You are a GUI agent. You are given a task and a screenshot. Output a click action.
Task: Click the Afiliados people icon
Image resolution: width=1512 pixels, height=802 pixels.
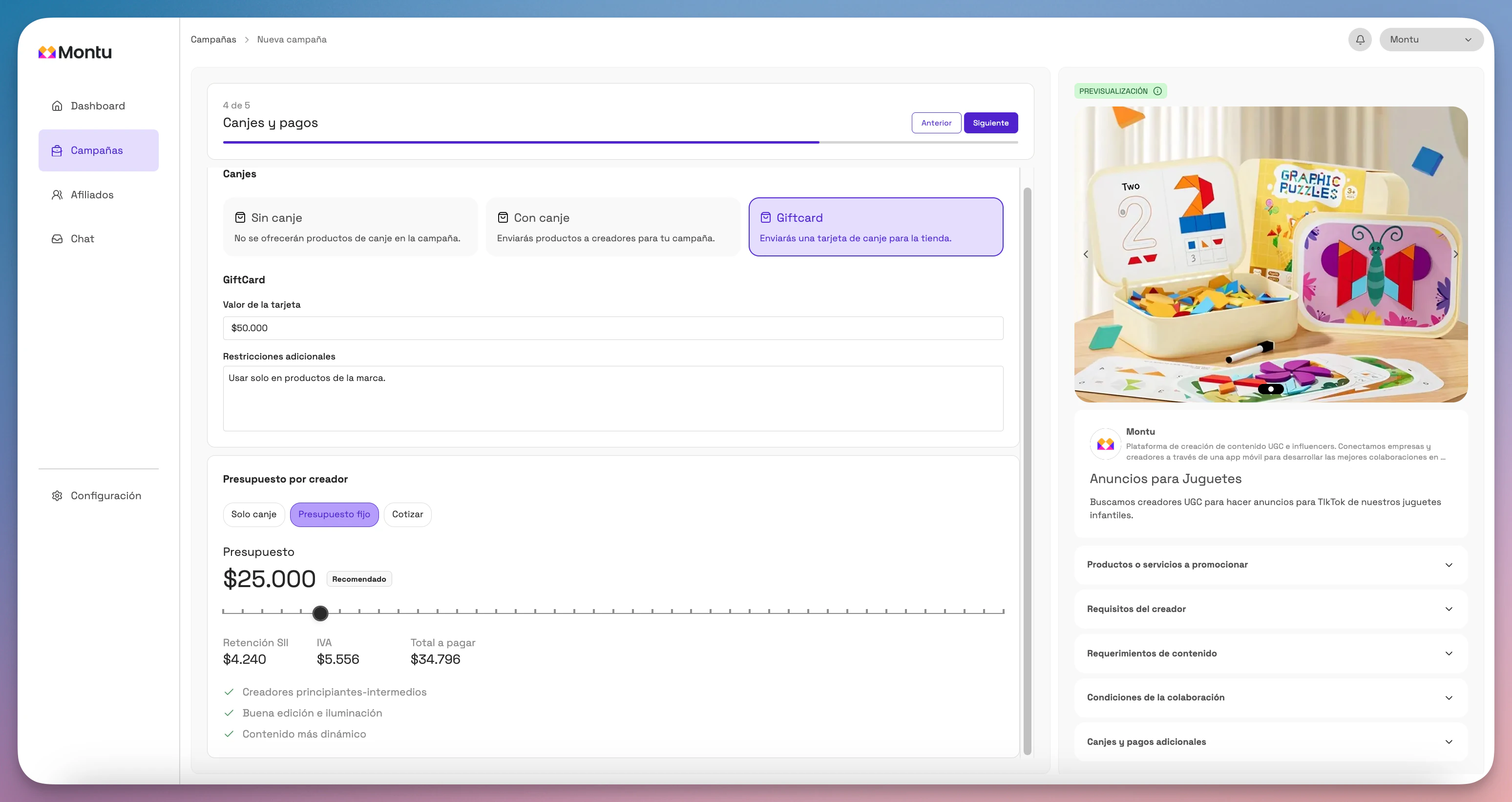[57, 194]
